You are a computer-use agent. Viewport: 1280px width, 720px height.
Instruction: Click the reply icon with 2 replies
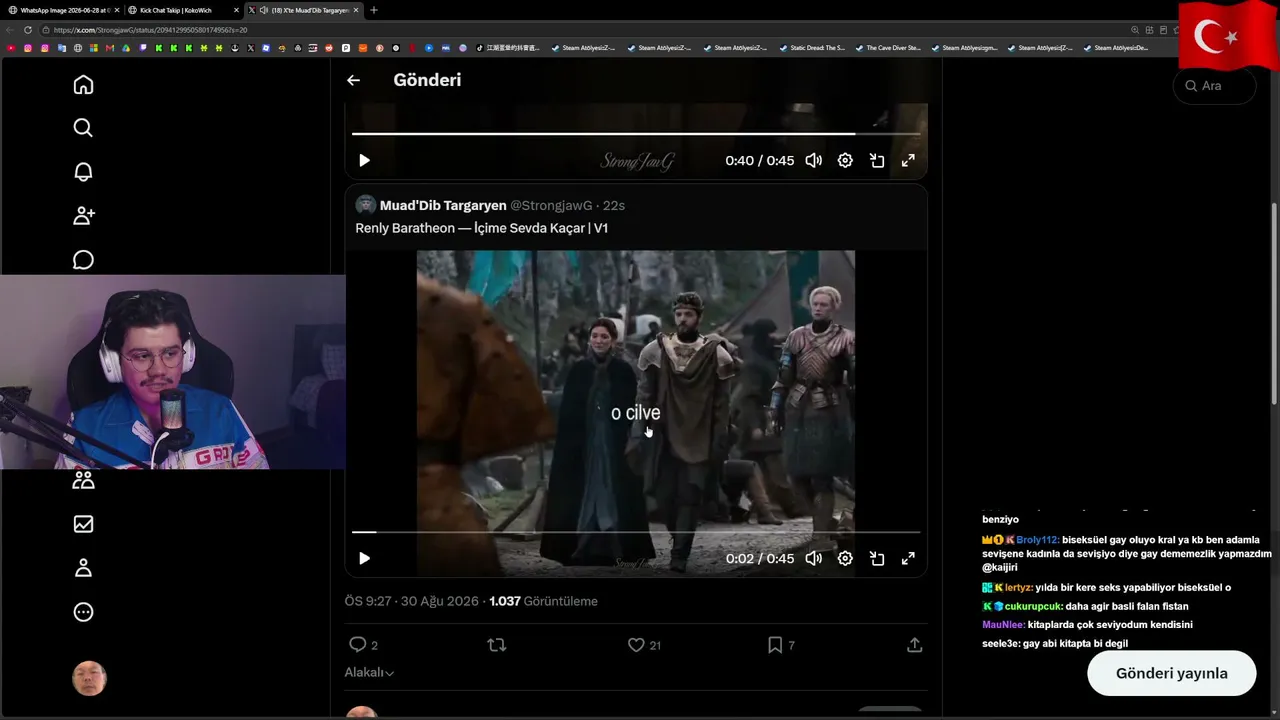[x=357, y=645]
